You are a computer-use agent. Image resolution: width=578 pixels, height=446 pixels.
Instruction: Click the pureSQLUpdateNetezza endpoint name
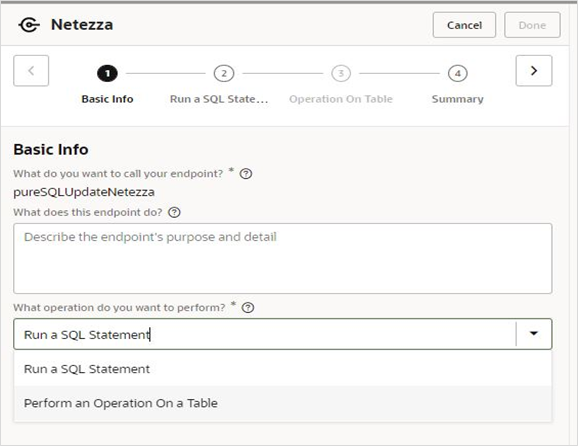84,192
